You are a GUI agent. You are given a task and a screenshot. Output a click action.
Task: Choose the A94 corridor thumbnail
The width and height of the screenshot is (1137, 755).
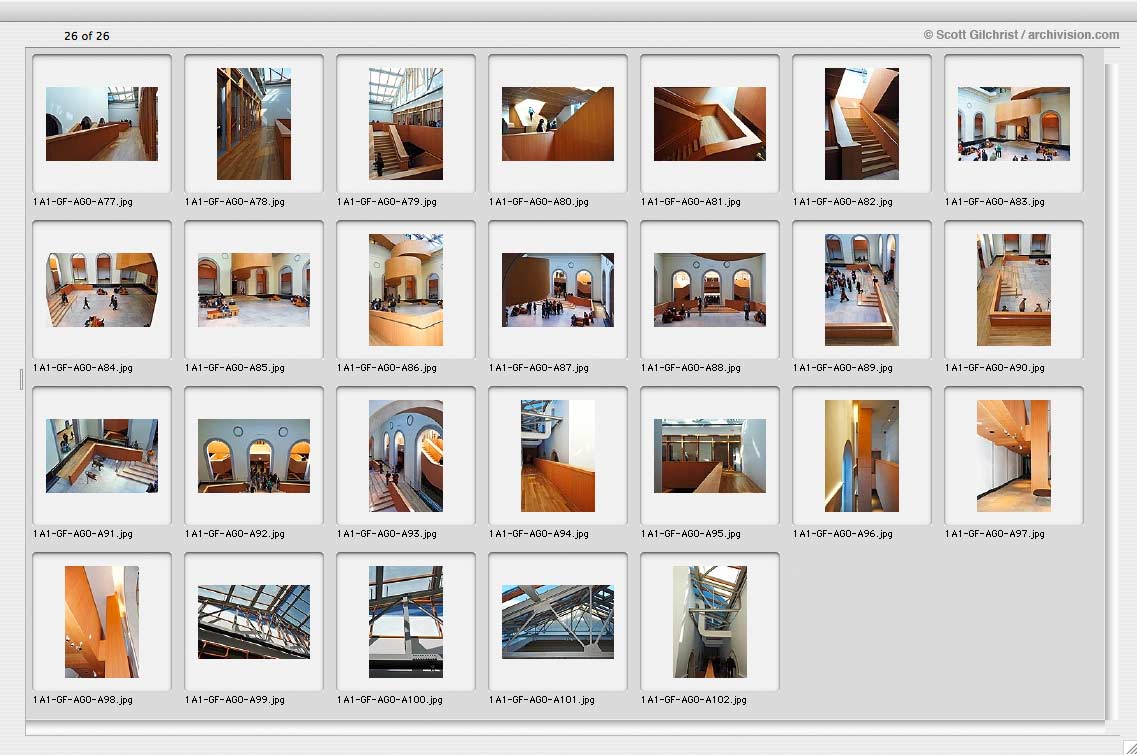pyautogui.click(x=558, y=455)
